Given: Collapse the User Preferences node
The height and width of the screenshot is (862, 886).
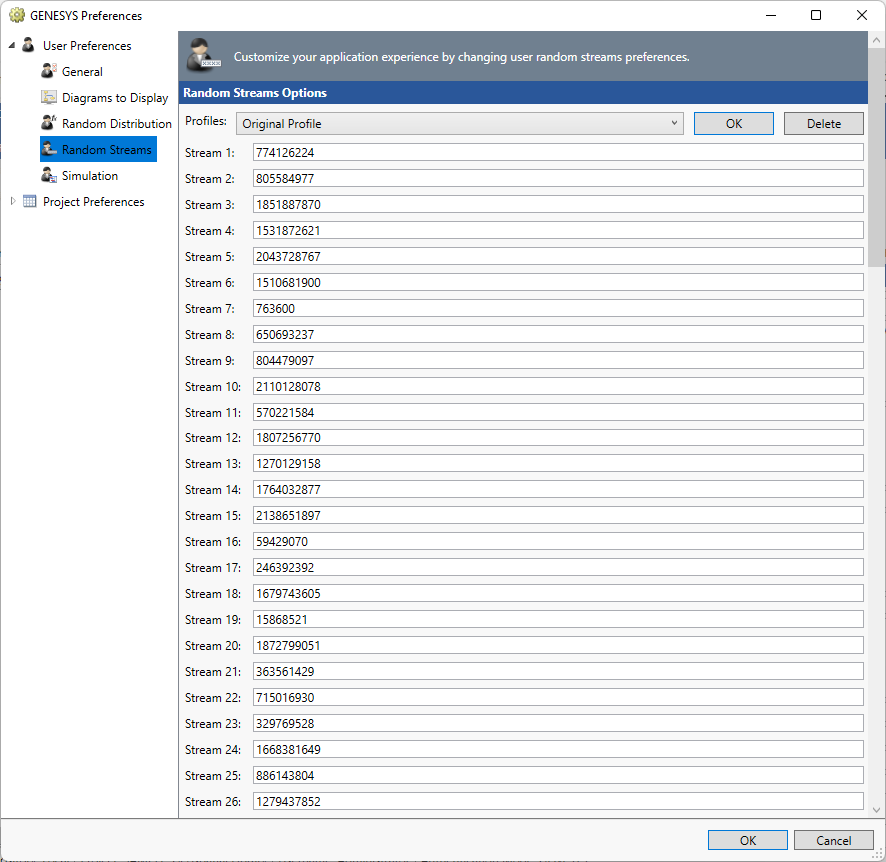Looking at the screenshot, I should (x=12, y=46).
